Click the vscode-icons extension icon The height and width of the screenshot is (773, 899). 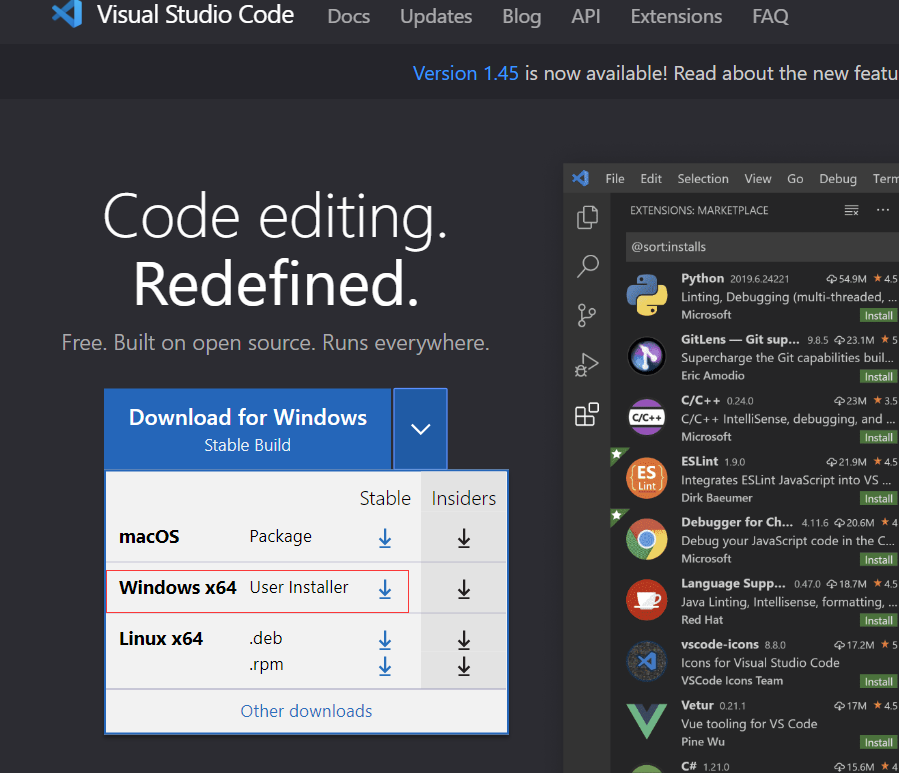(647, 661)
